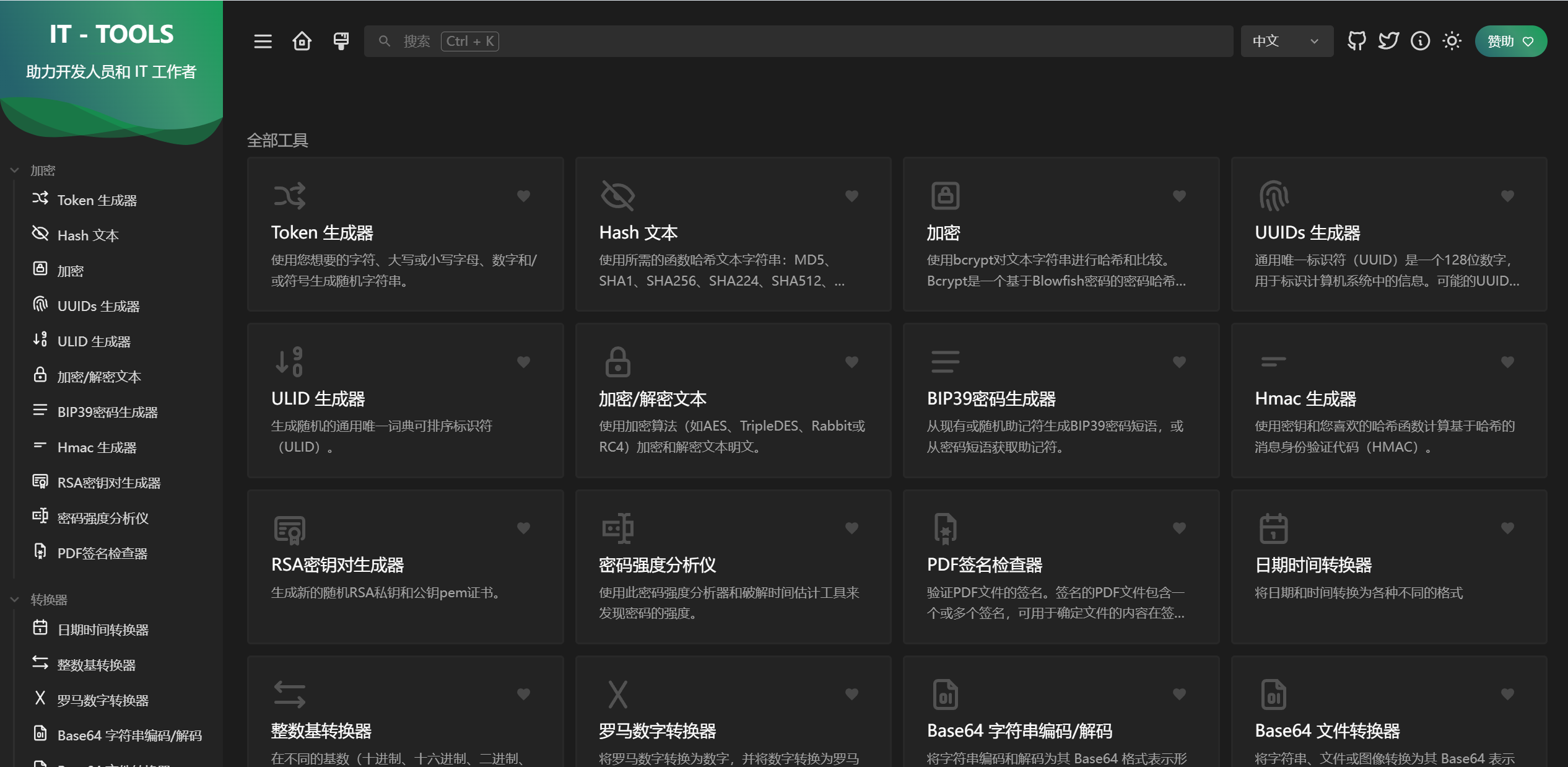Click the about info circle icon
1568x767 pixels.
point(1420,42)
